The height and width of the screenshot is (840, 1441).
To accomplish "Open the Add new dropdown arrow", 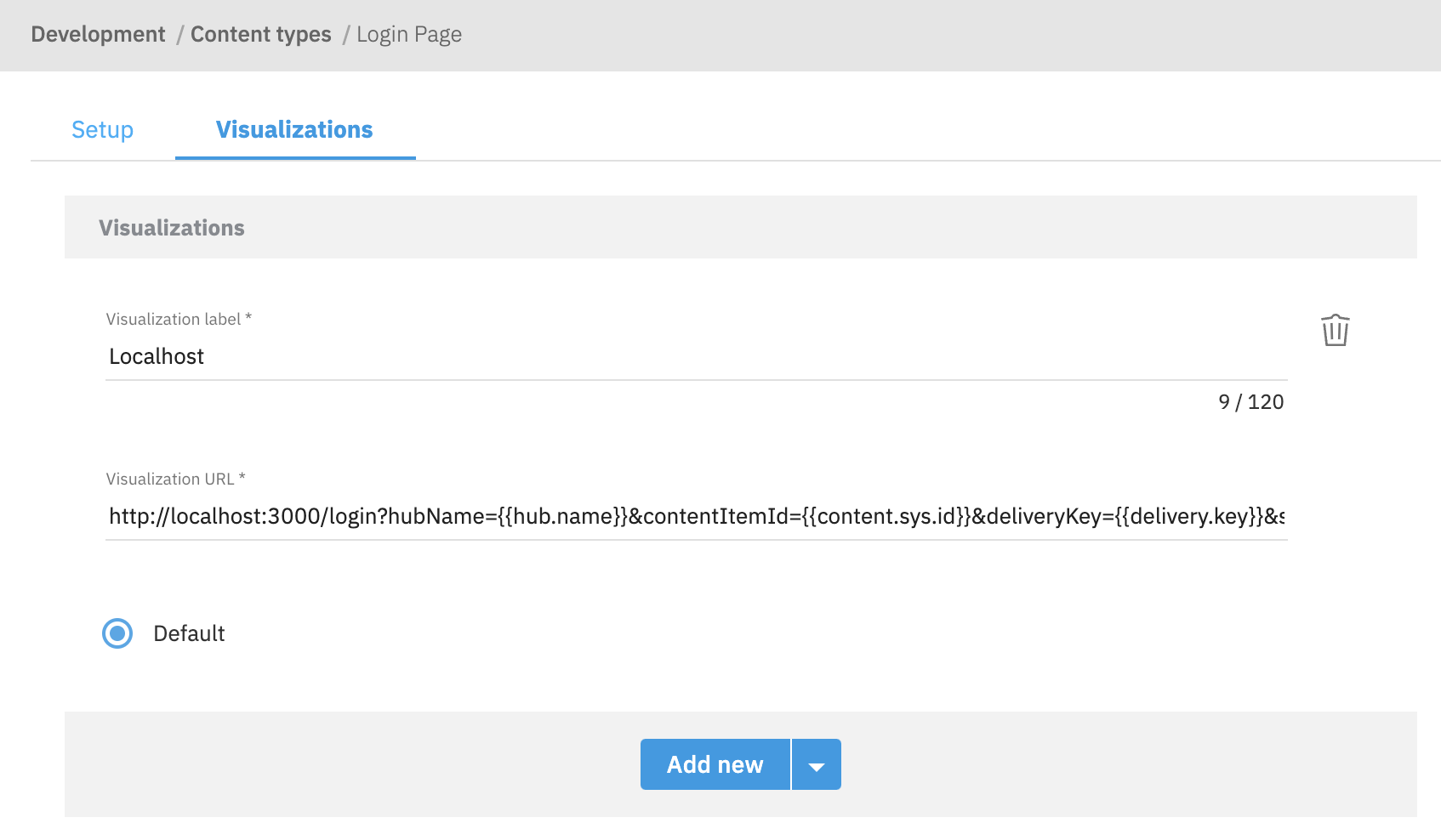I will click(816, 763).
